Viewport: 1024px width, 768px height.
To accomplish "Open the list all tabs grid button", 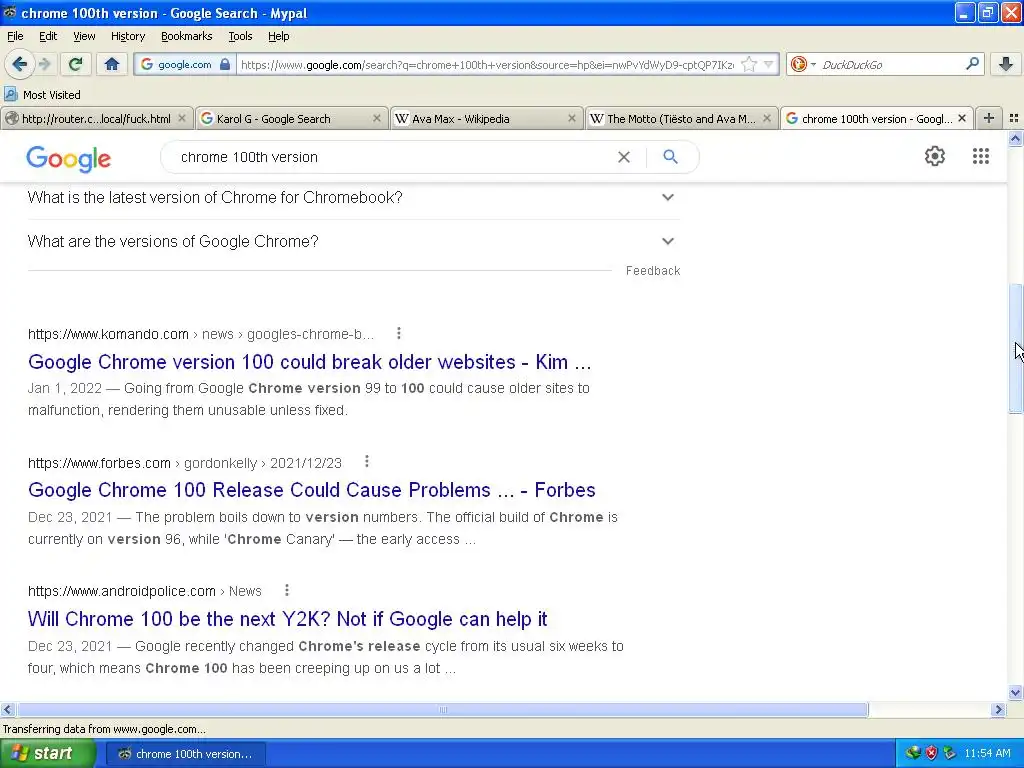I will [1014, 118].
